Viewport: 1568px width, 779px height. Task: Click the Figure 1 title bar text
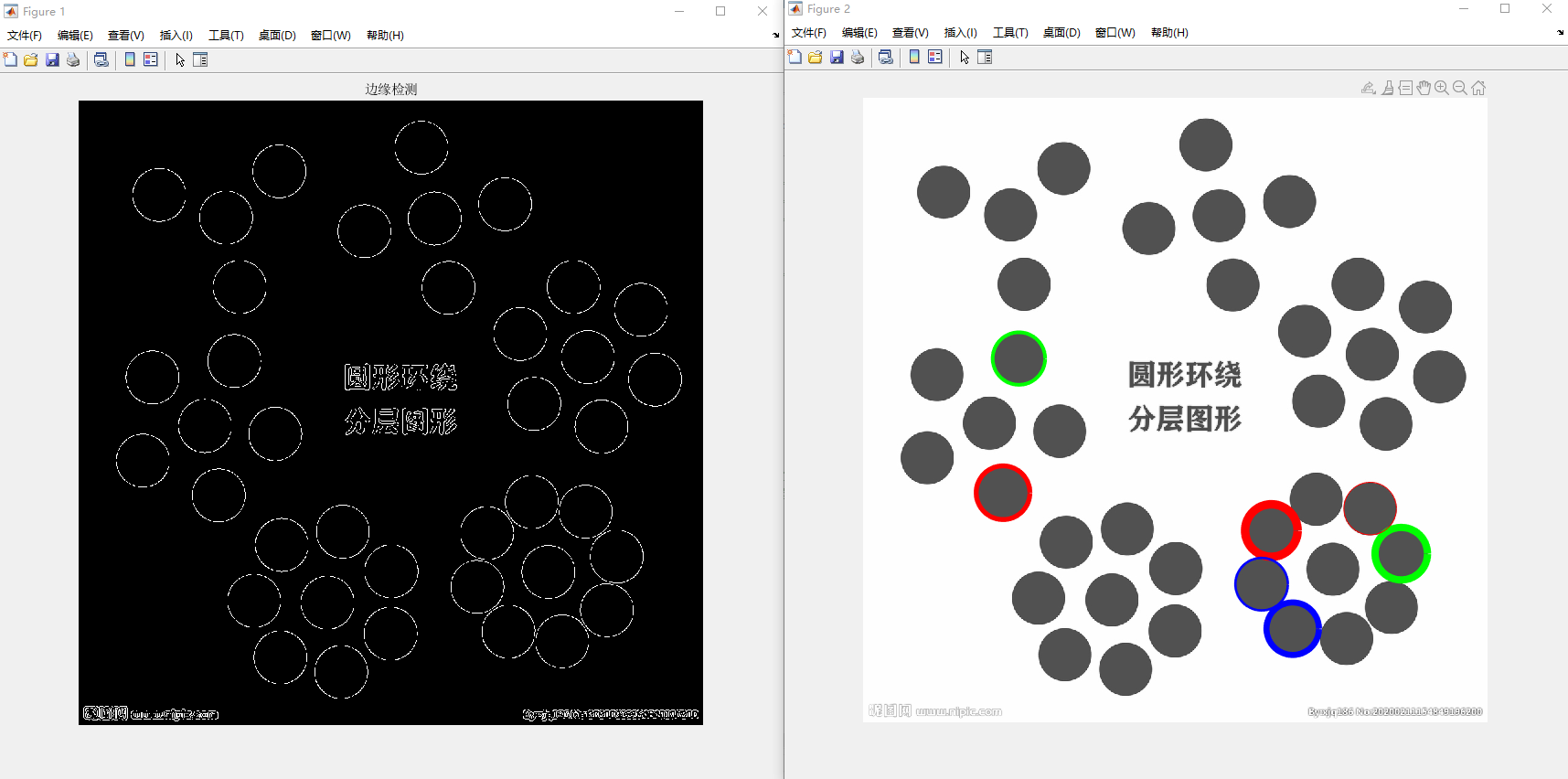click(44, 12)
